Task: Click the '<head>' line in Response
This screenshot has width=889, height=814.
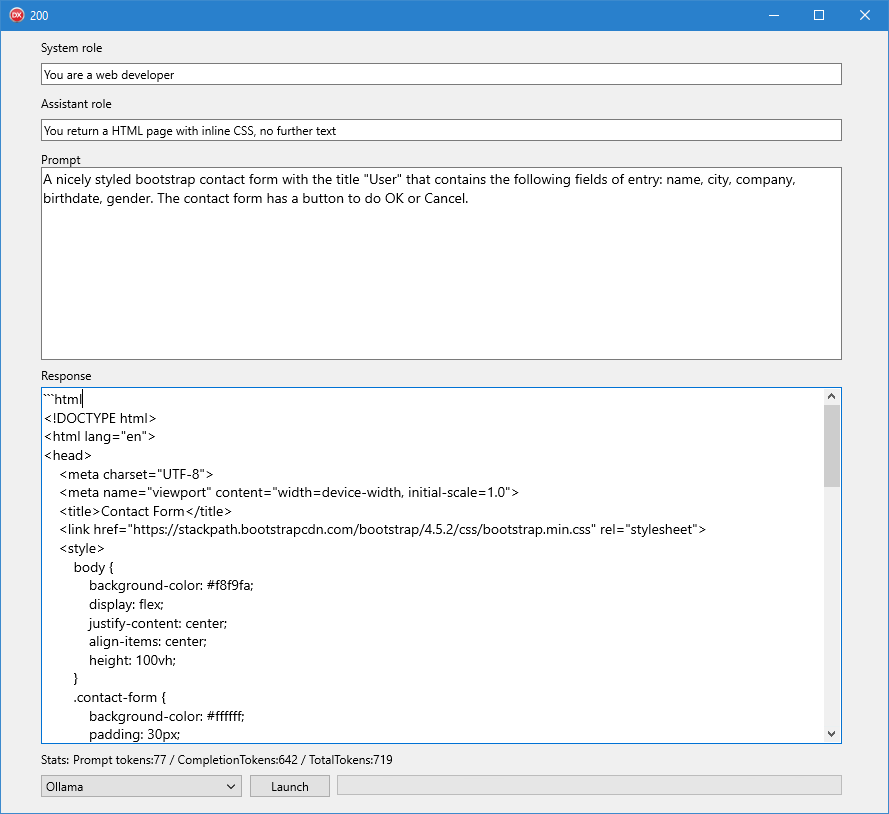Action: tap(68, 455)
